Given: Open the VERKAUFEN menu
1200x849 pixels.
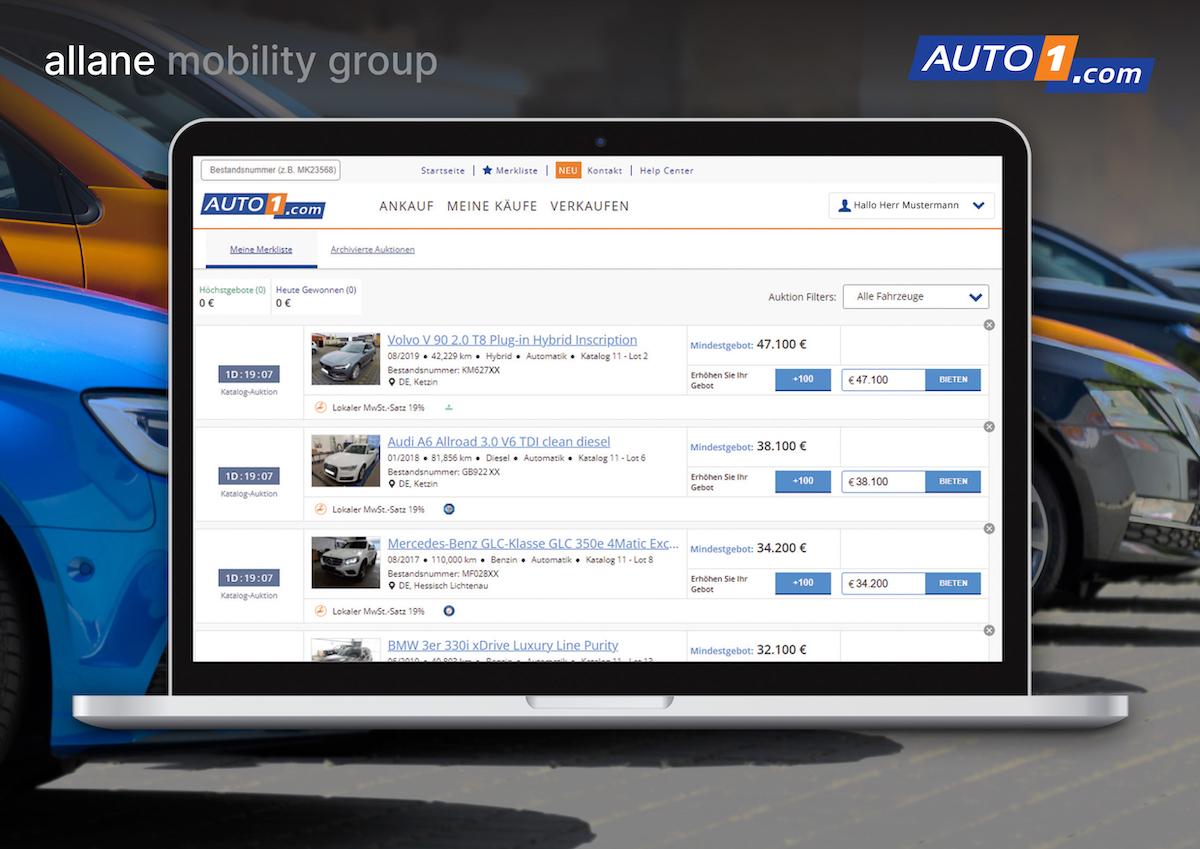Looking at the screenshot, I should click(x=590, y=206).
